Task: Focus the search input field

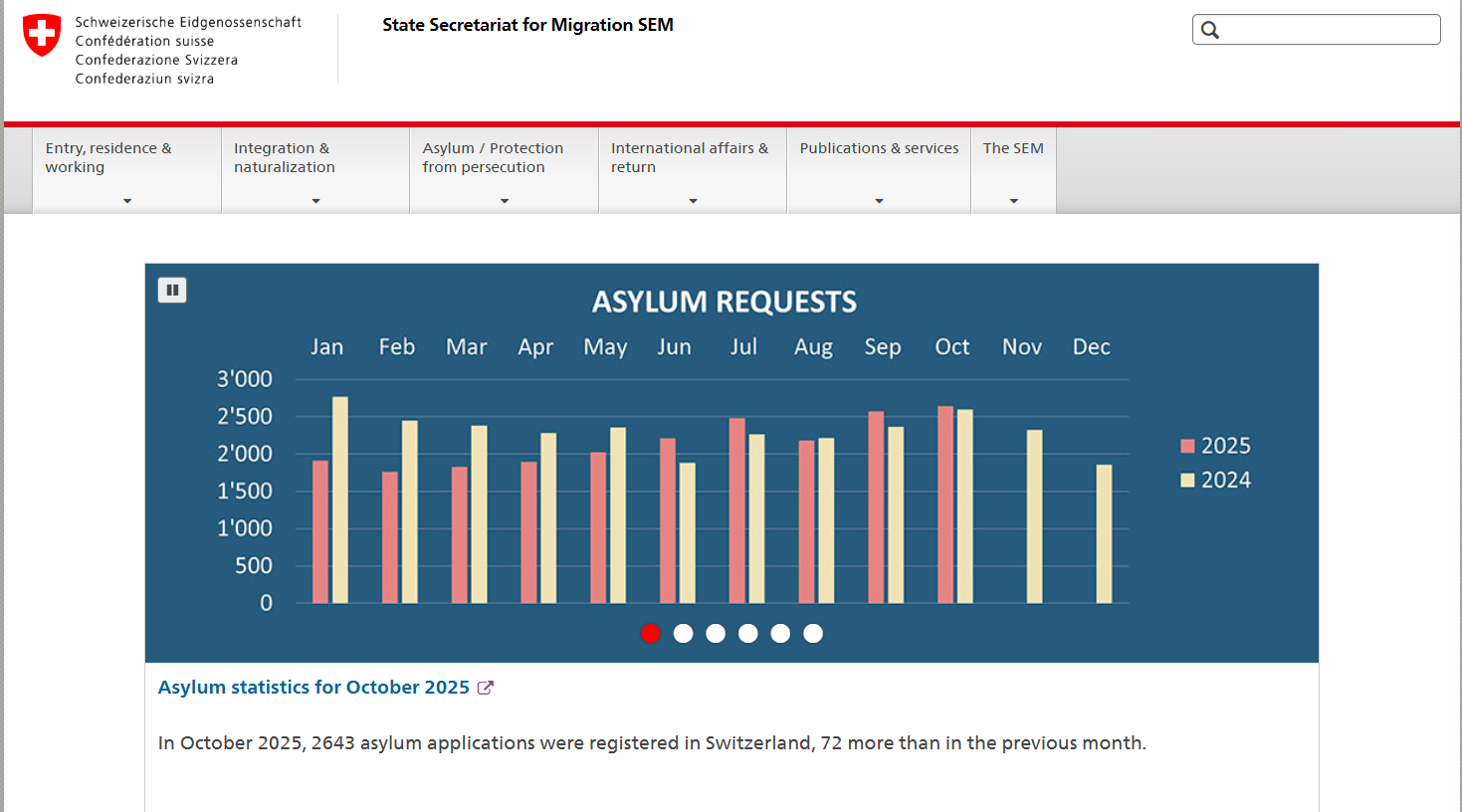Action: (1329, 30)
